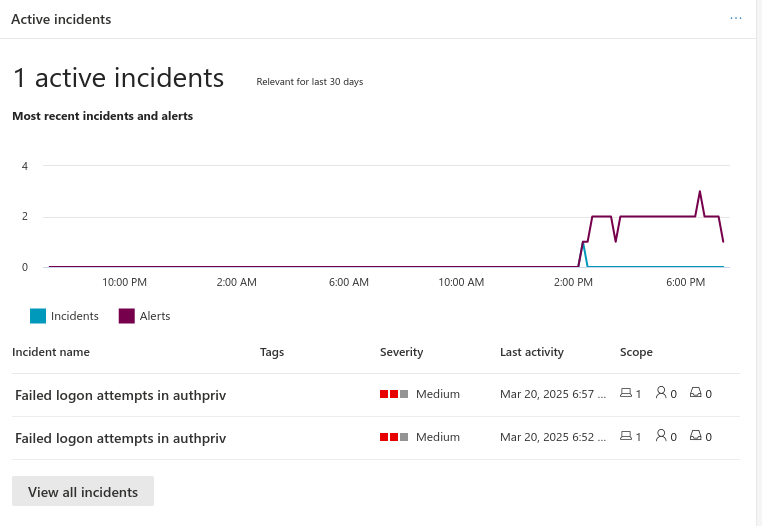Select the Tags column header
The height and width of the screenshot is (526, 762).
point(272,352)
